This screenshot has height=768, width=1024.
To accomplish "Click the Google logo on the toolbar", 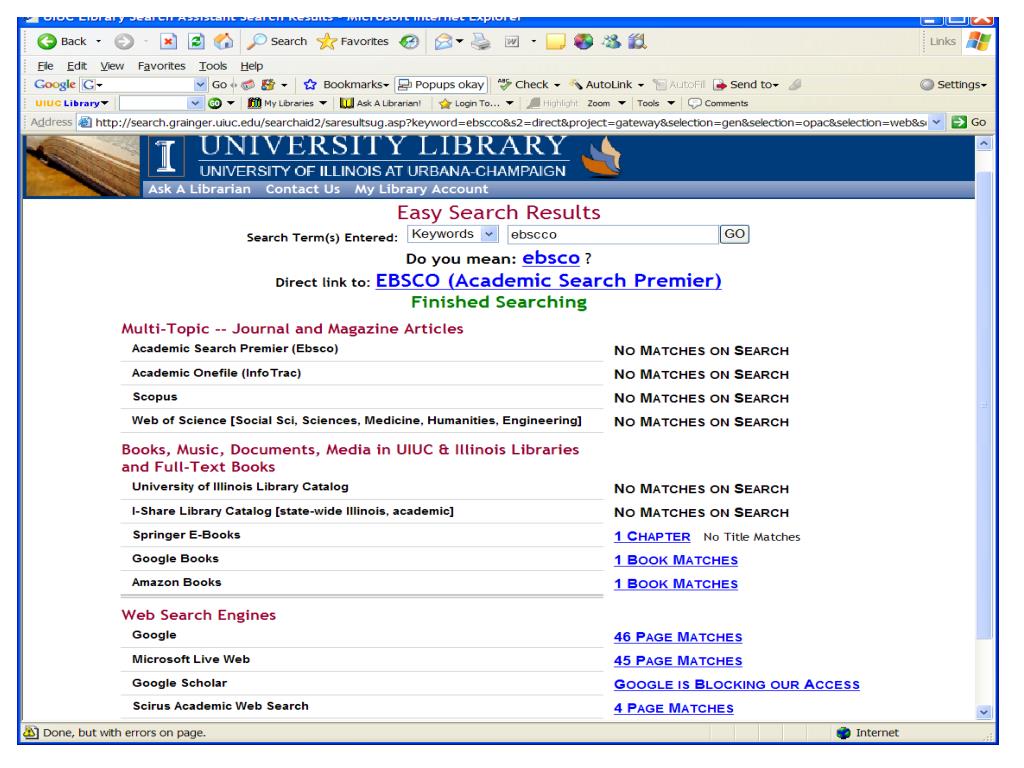I will (x=55, y=84).
